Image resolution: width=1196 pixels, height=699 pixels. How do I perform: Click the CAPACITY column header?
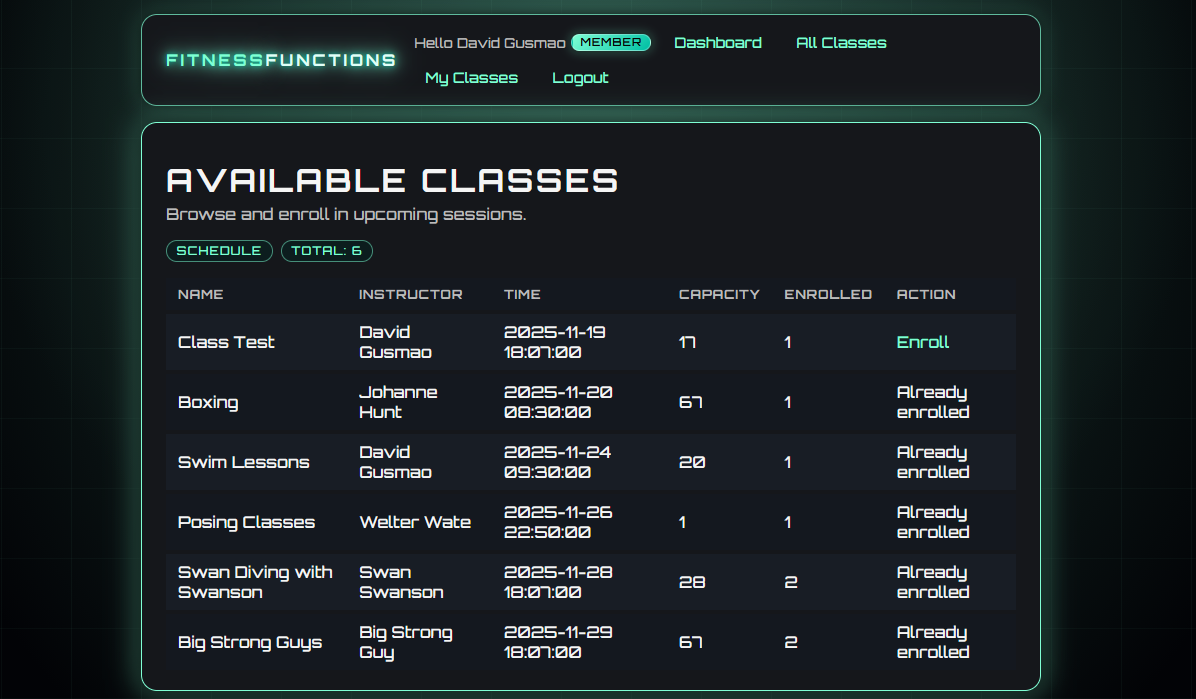(719, 294)
